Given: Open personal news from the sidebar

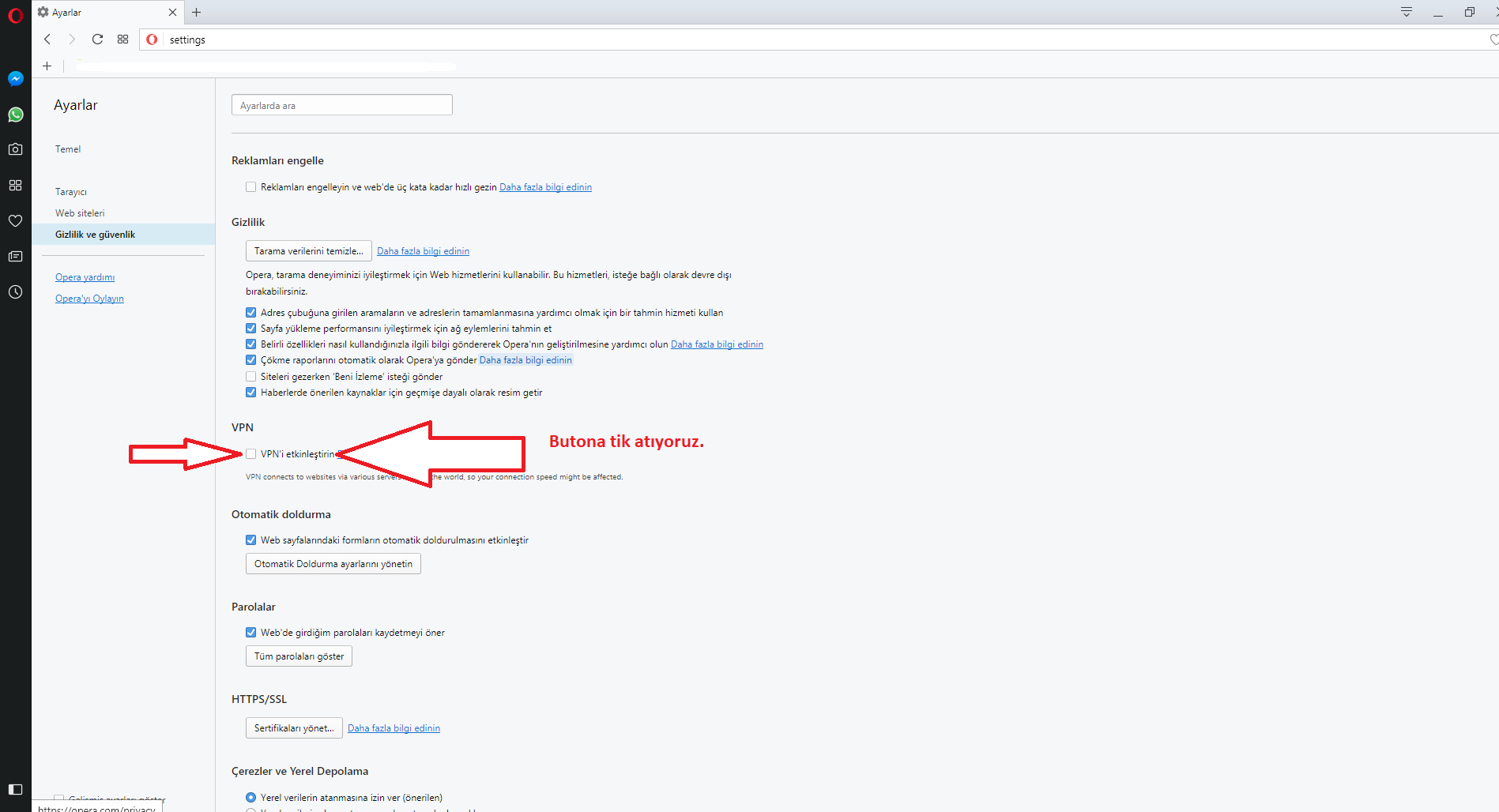Looking at the screenshot, I should point(15,256).
